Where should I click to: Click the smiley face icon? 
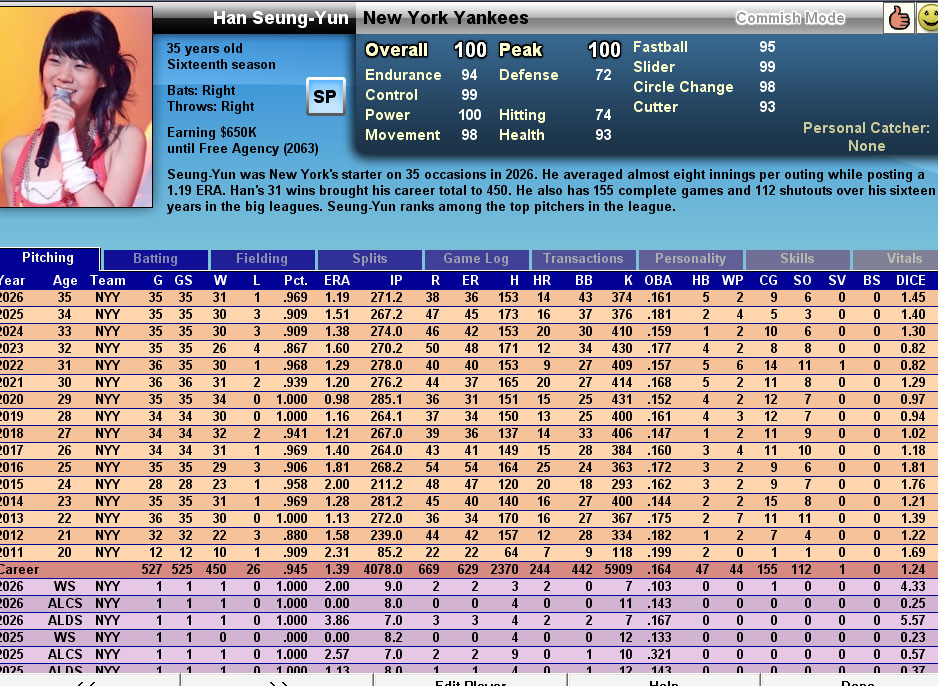928,18
